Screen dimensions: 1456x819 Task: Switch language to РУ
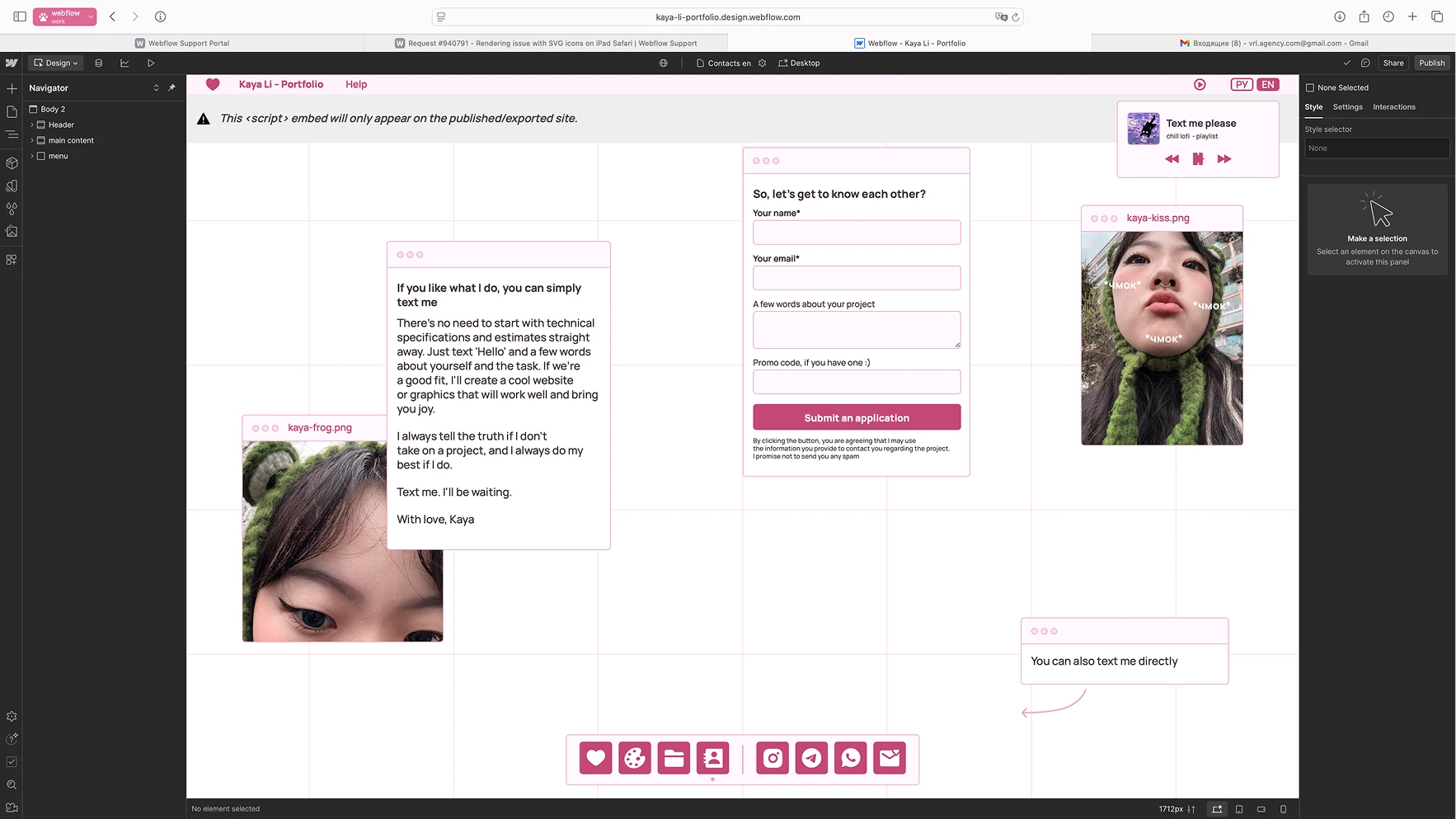[1242, 84]
